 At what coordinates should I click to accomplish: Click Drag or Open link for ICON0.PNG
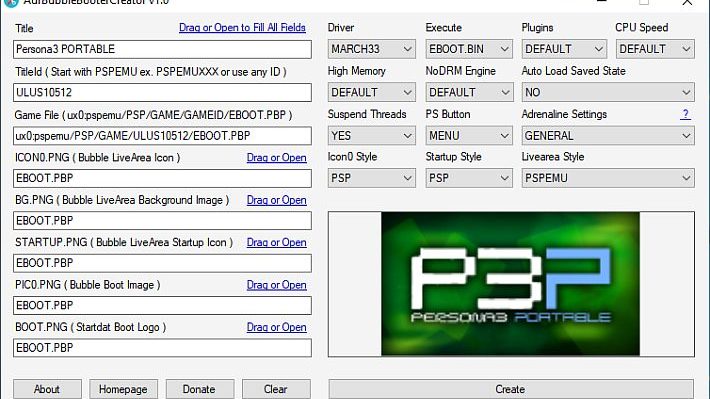277,158
